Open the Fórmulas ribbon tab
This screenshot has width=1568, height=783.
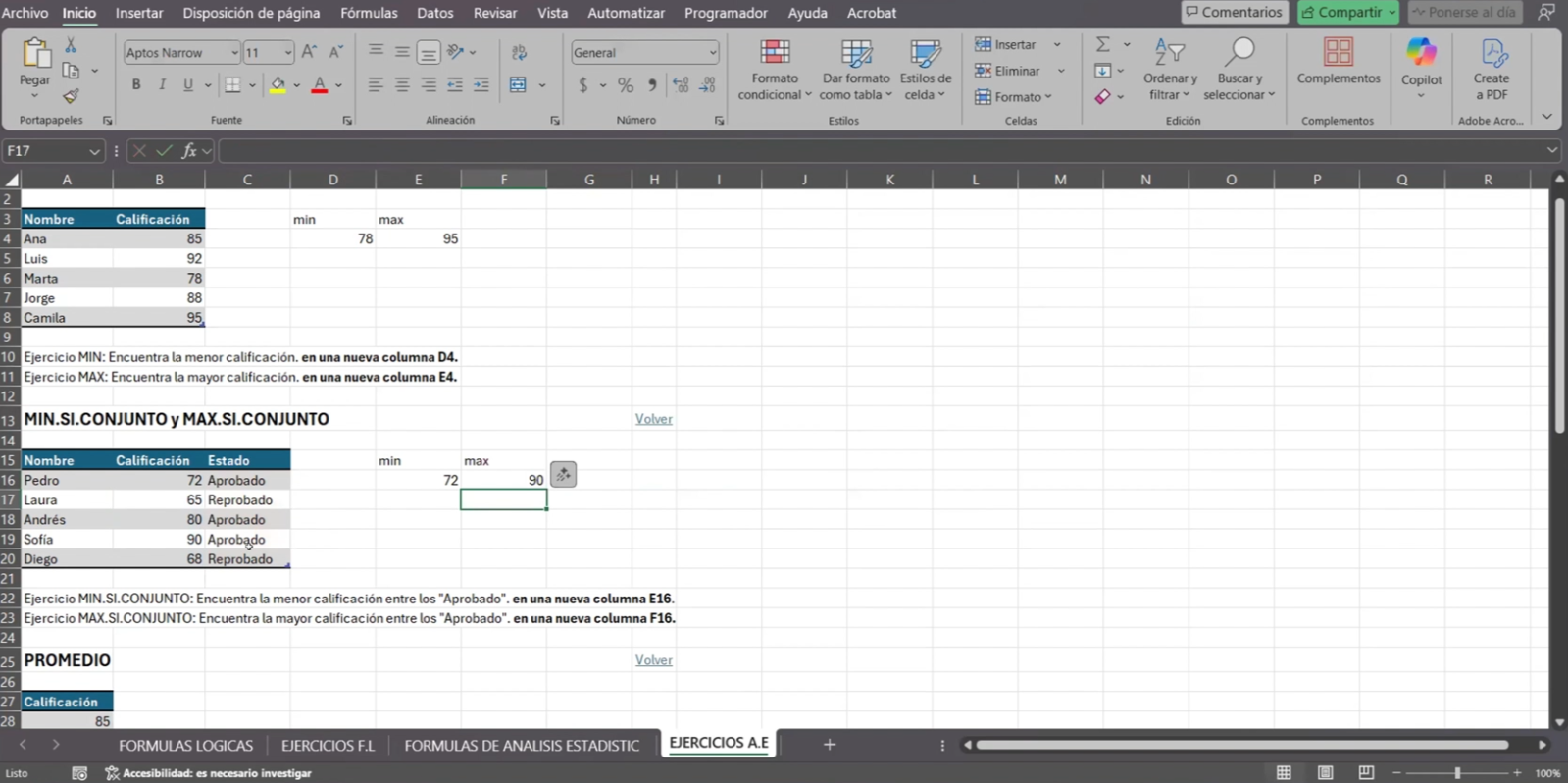[x=369, y=13]
